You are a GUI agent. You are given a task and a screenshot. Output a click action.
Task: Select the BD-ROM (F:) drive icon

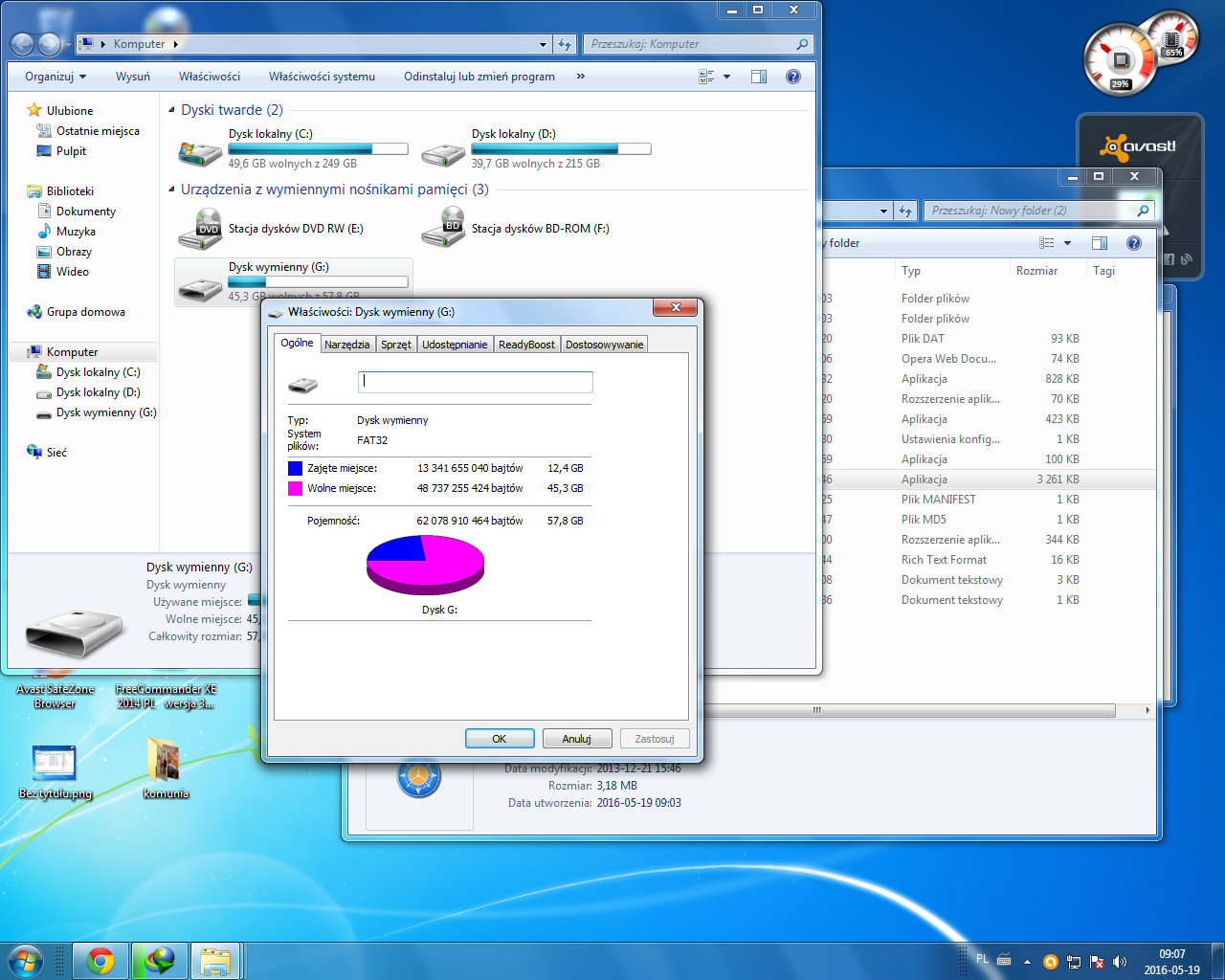pos(443,228)
